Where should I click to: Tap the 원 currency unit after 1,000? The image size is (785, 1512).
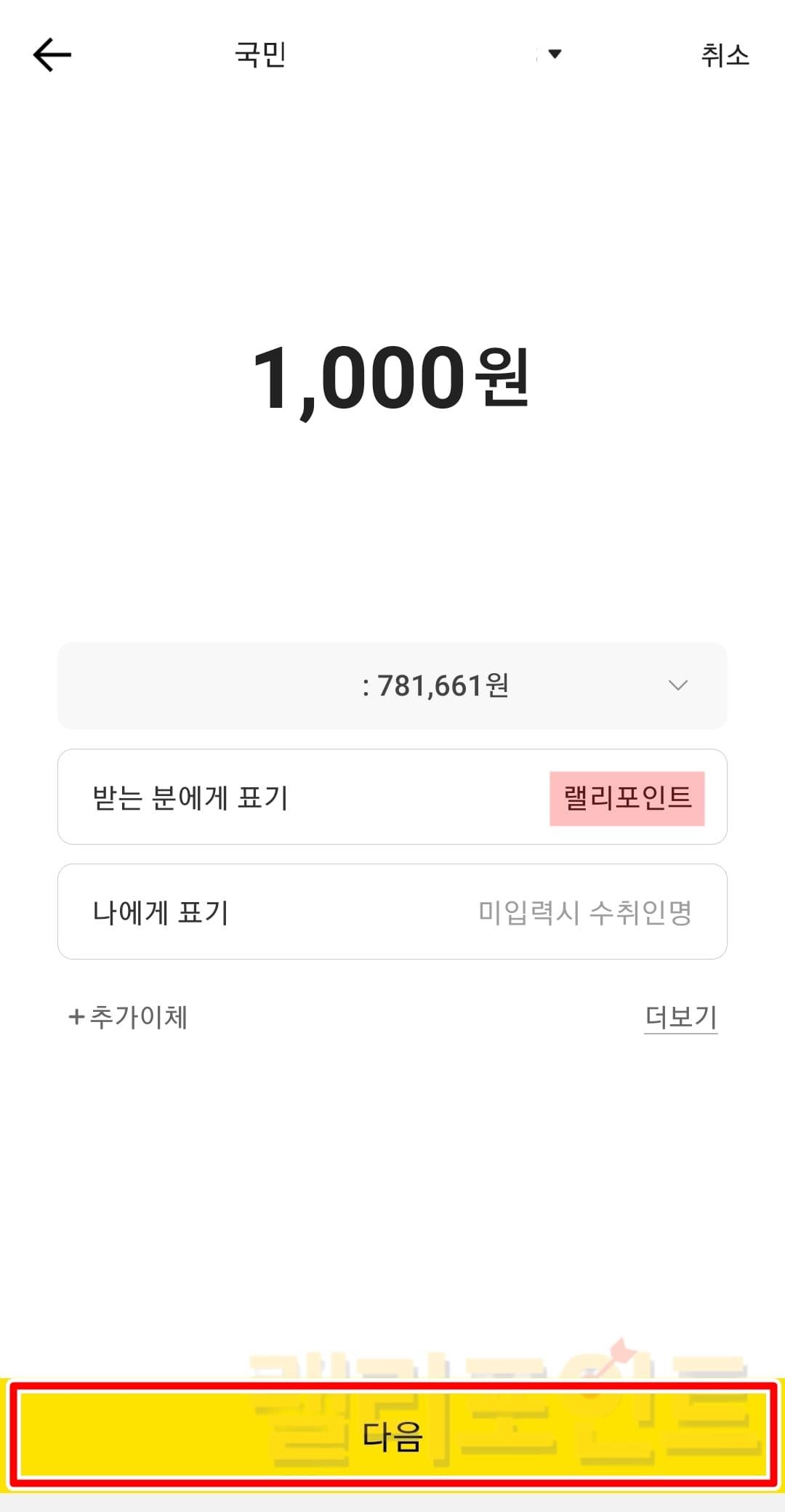(502, 377)
